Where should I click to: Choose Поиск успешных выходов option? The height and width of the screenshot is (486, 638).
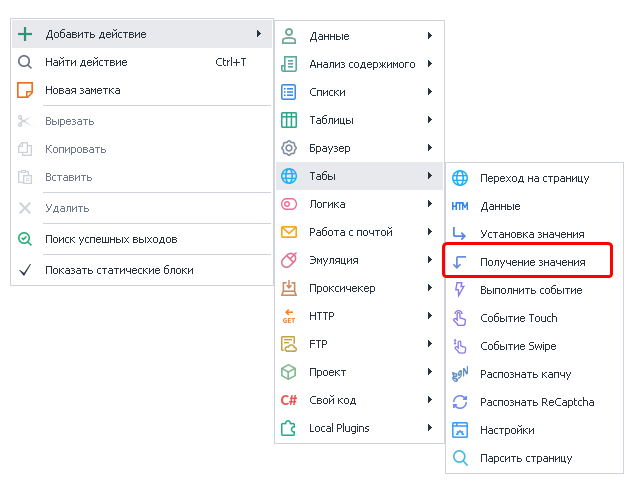pos(111,239)
